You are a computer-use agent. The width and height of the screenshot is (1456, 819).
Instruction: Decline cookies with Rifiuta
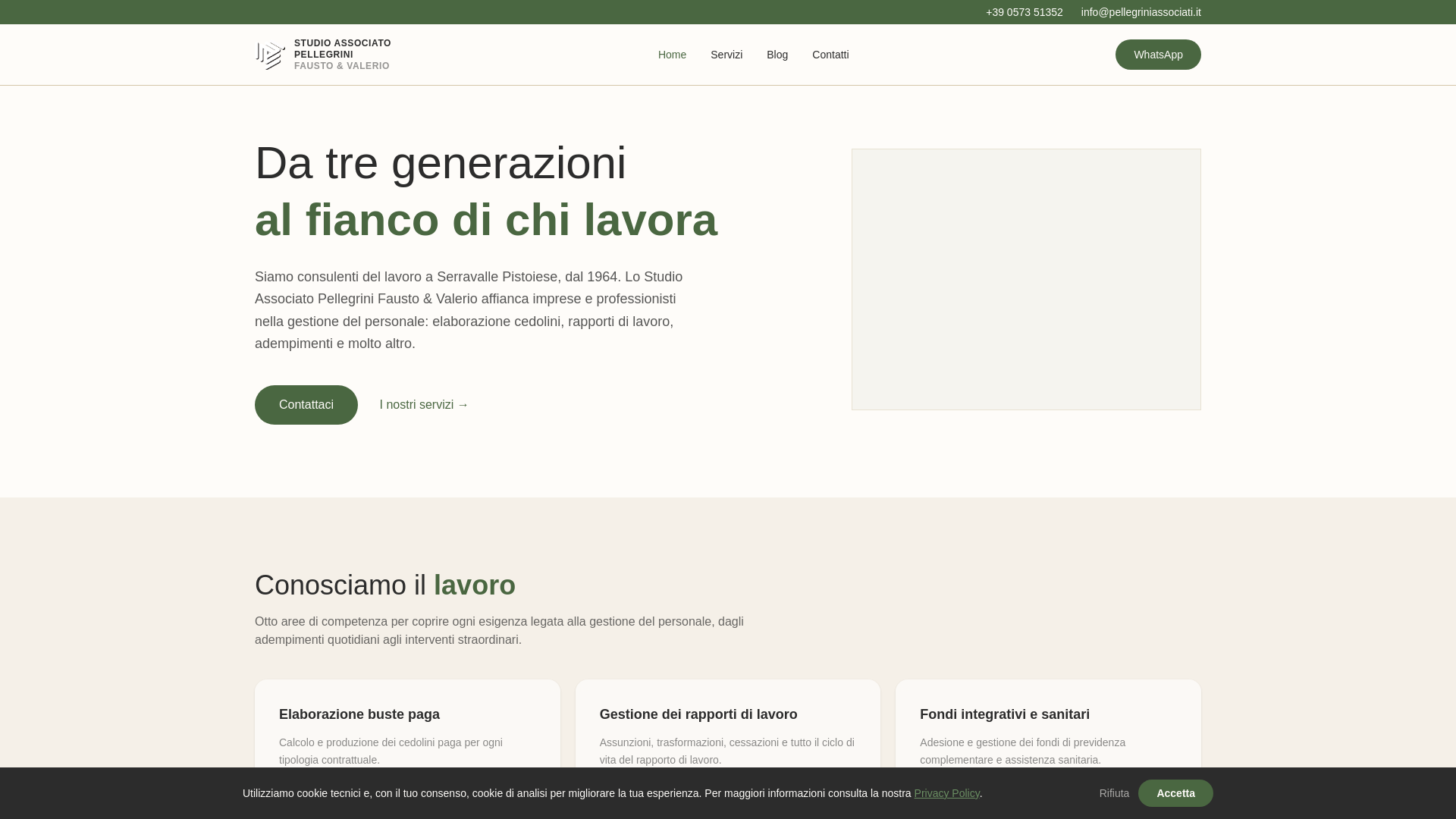[x=1114, y=793]
